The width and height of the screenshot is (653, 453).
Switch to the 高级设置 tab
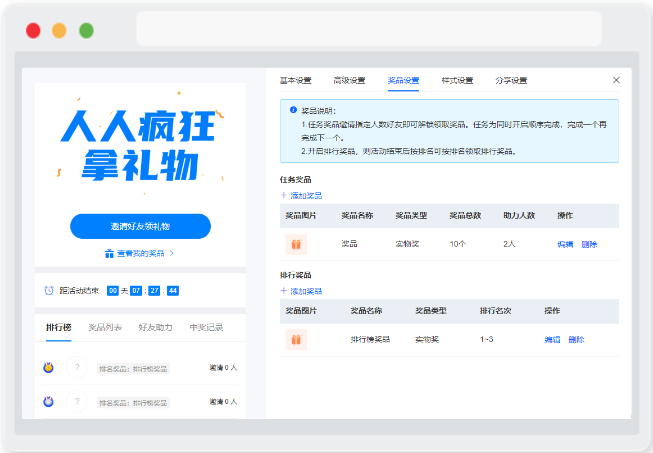point(349,80)
